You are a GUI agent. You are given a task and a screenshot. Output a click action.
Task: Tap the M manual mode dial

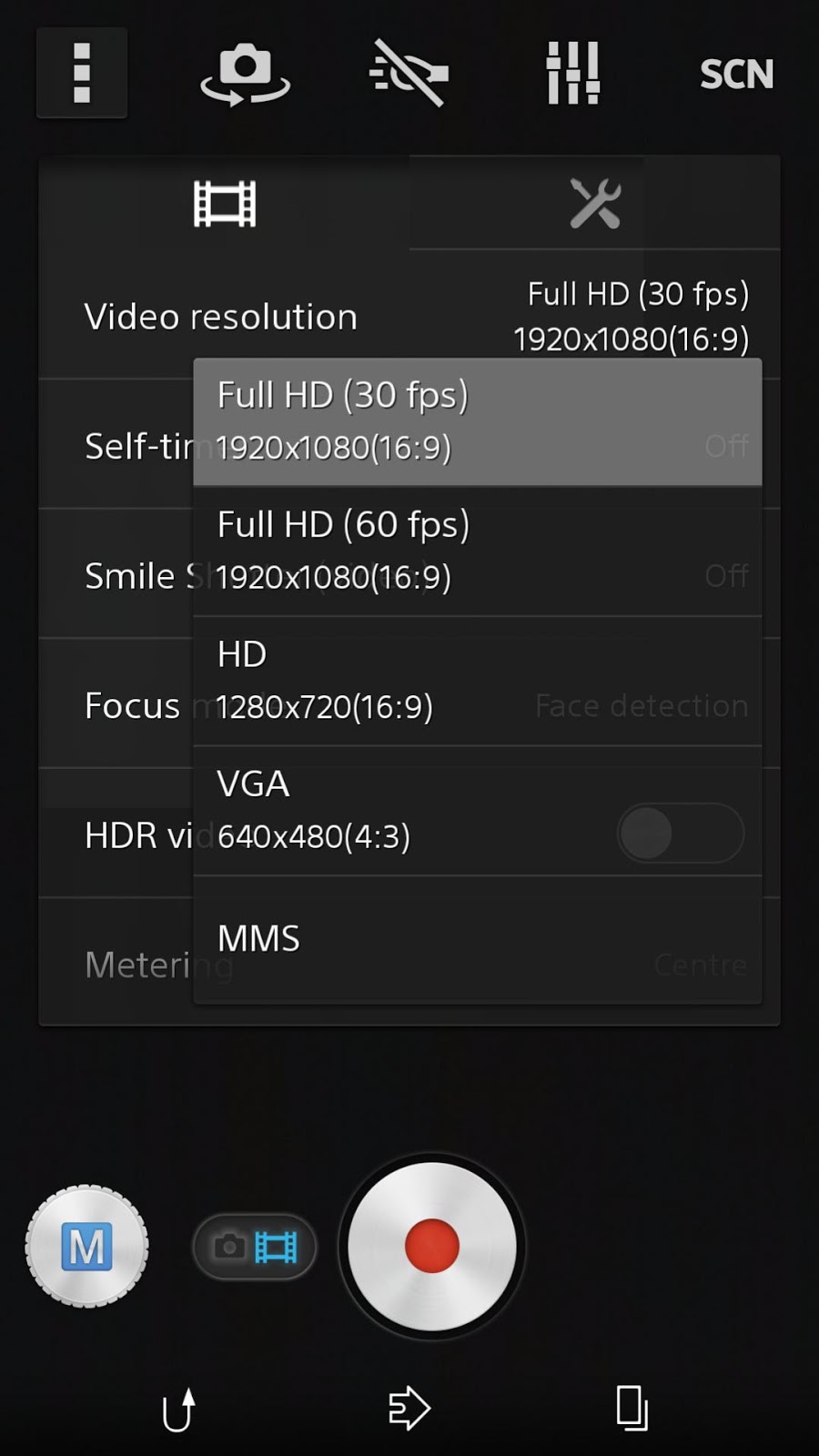86,1247
